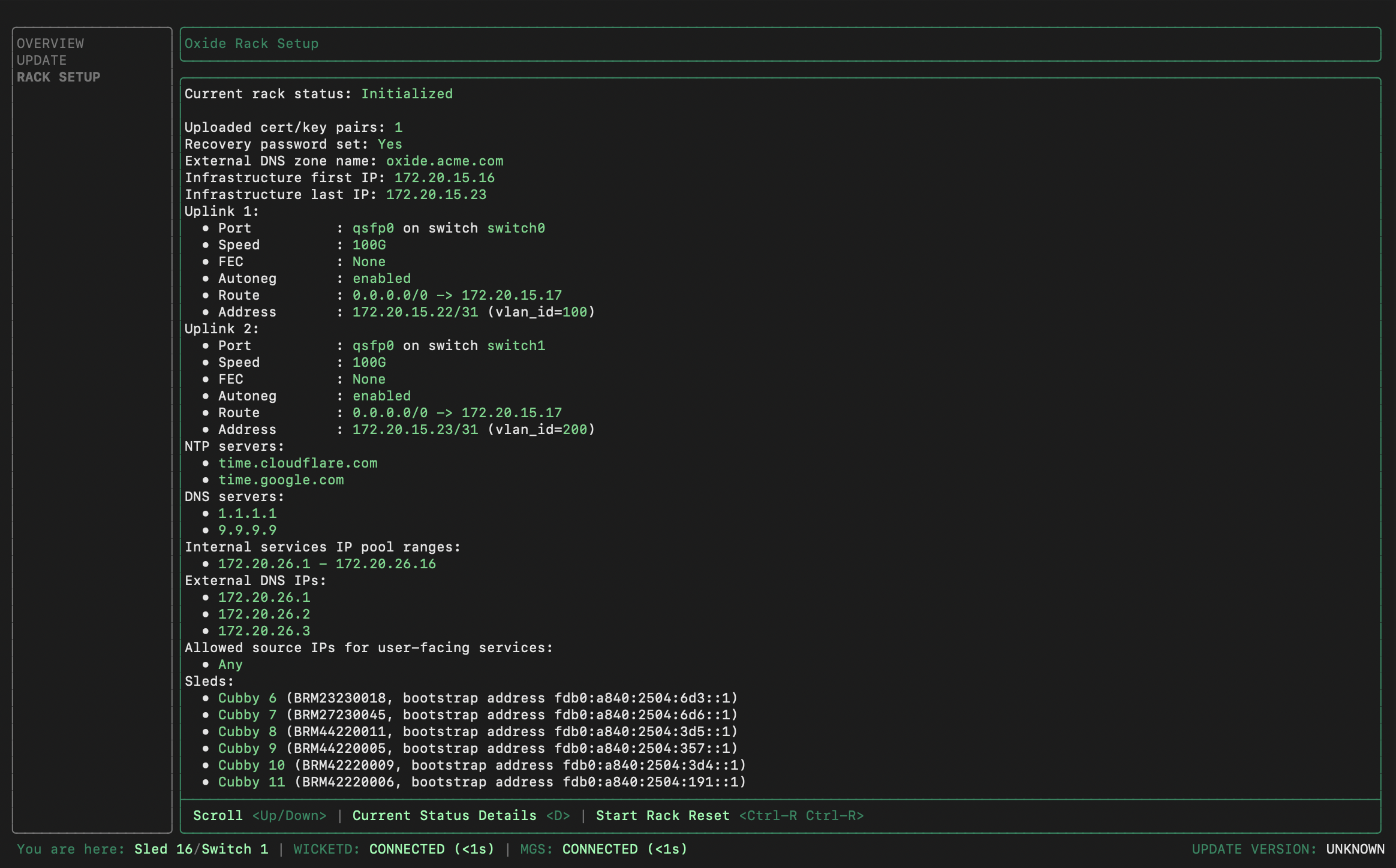Select the UPDATE menu item
The image size is (1396, 868).
point(41,59)
